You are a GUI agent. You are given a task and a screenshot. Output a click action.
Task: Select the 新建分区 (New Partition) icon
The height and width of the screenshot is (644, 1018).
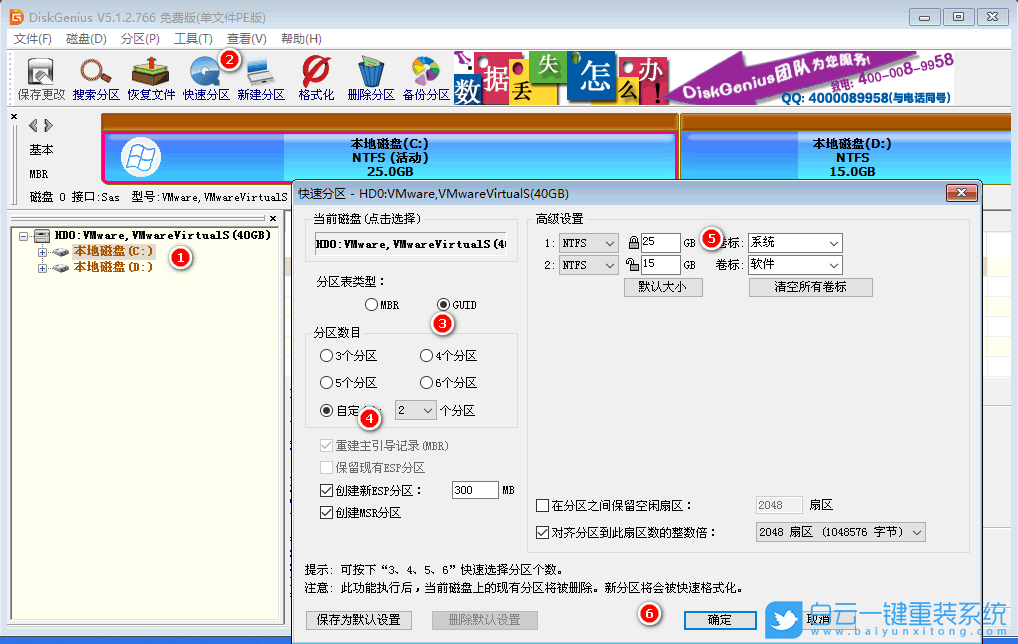click(260, 76)
